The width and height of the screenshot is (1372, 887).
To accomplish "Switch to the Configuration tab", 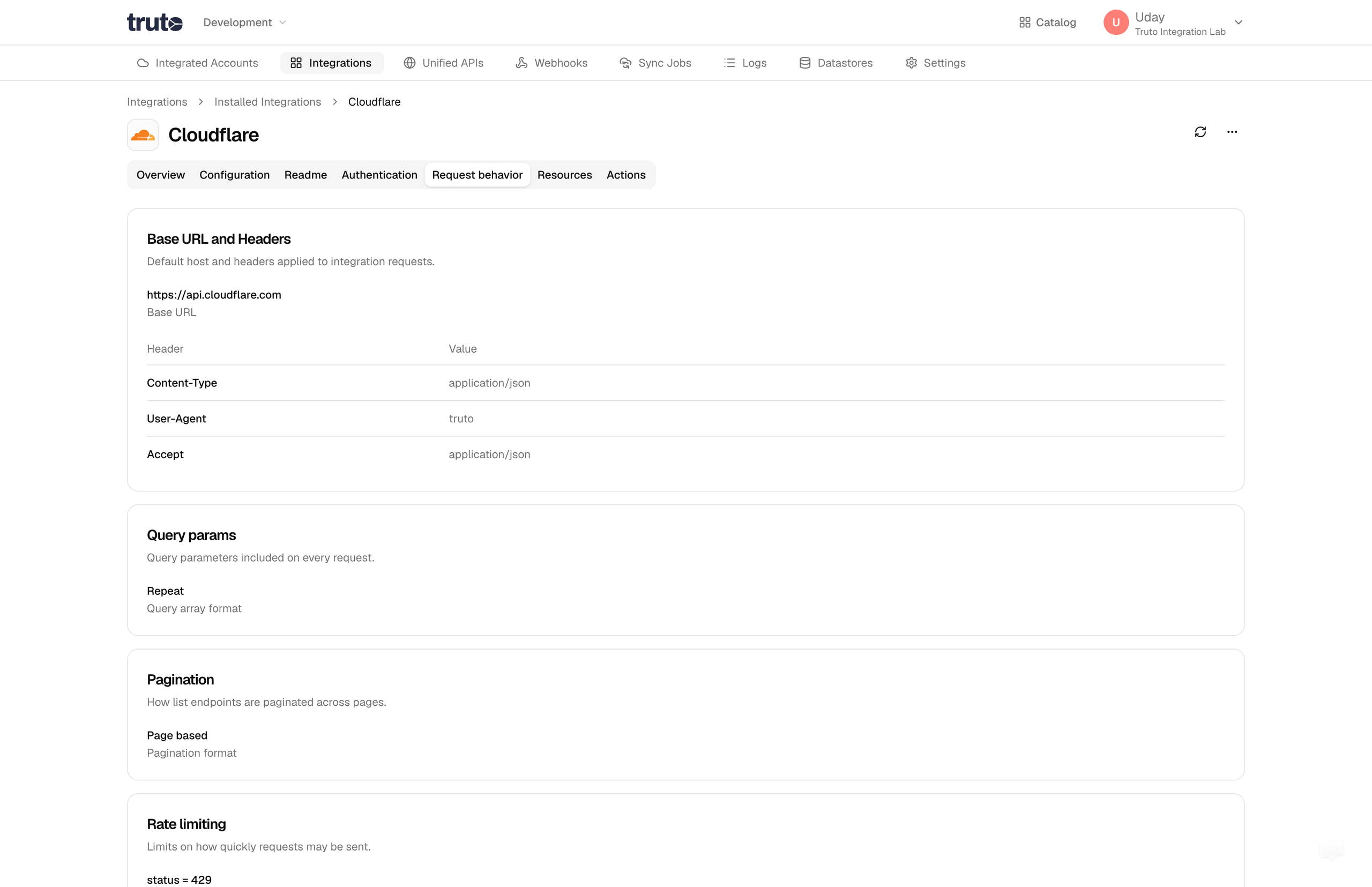I will click(234, 175).
